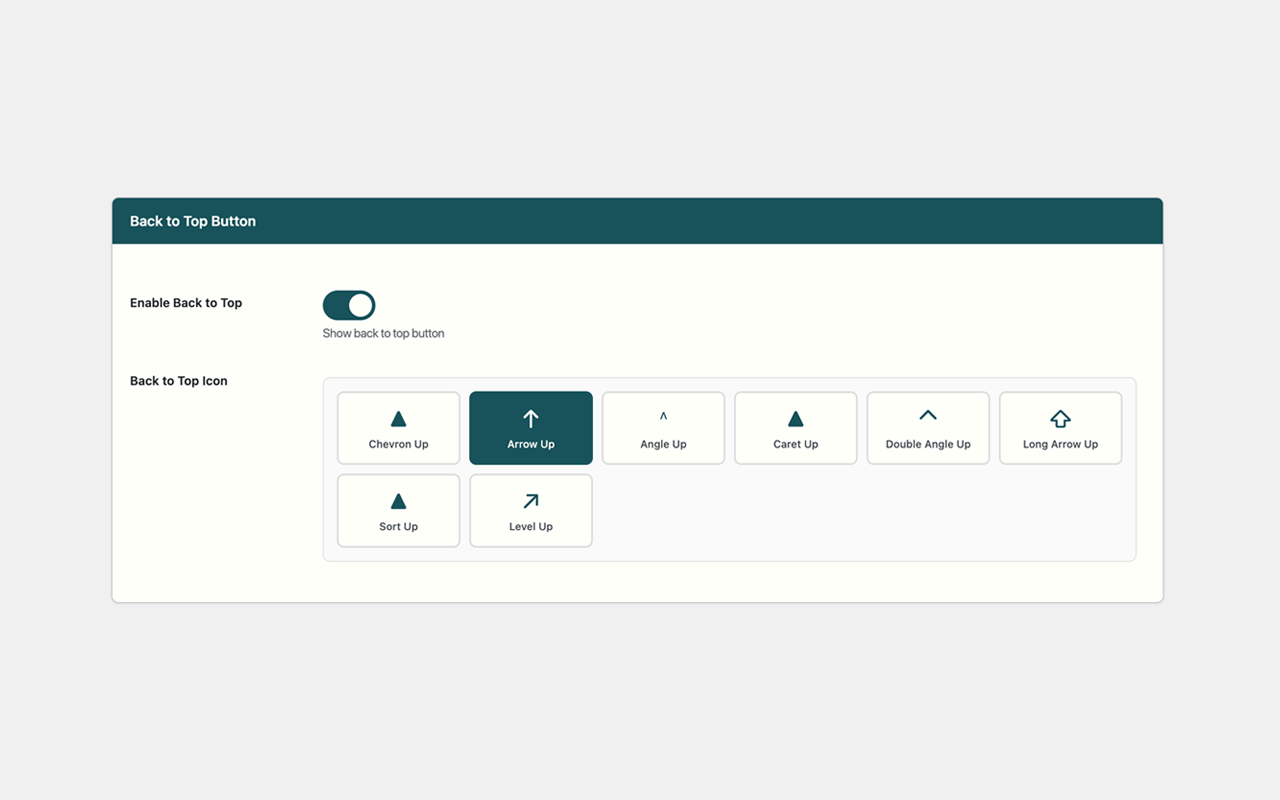This screenshot has width=1280, height=800.
Task: Click the Back to Top Icon label
Action: [178, 380]
